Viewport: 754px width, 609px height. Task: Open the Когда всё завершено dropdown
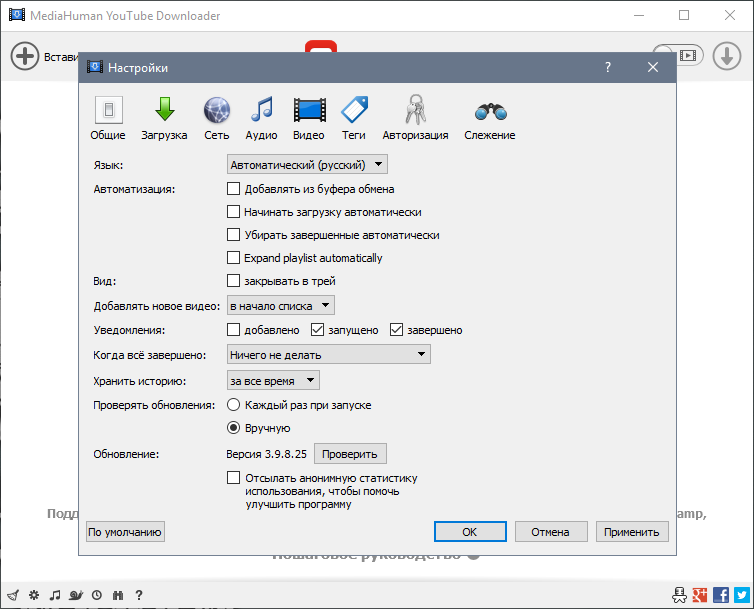click(328, 355)
